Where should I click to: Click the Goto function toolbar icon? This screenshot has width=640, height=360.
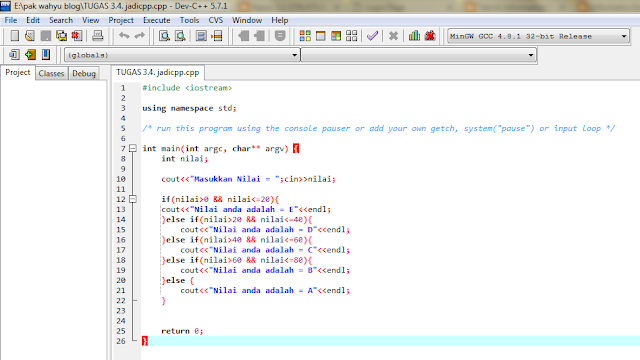coord(201,36)
